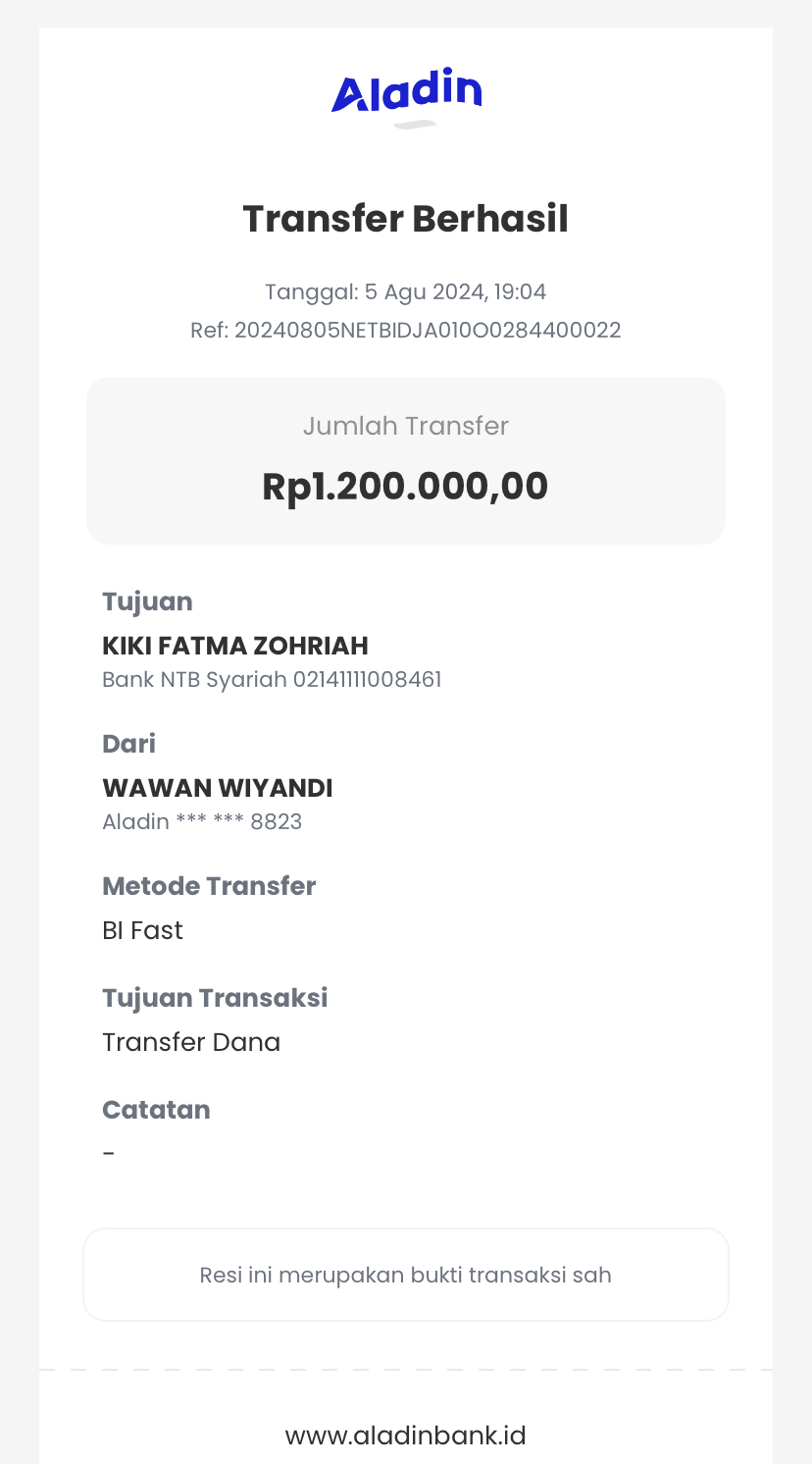
Task: Click the Aladin logo at top
Action: 406,92
